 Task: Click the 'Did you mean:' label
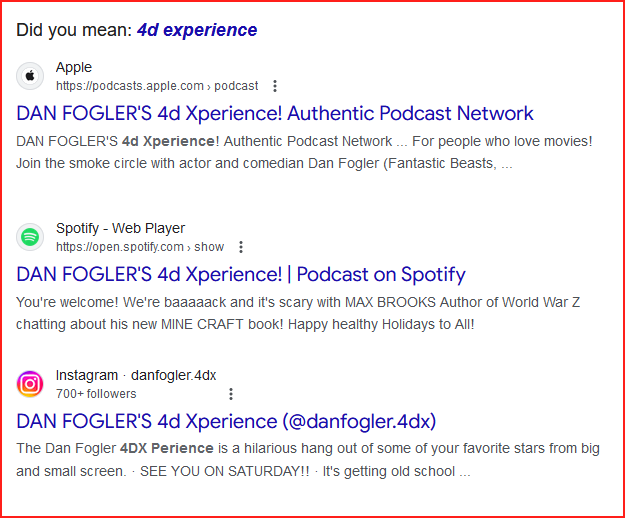click(x=74, y=30)
